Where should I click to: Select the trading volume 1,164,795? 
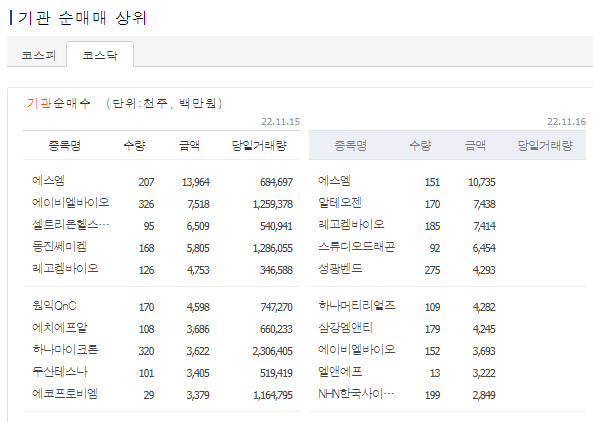273,395
